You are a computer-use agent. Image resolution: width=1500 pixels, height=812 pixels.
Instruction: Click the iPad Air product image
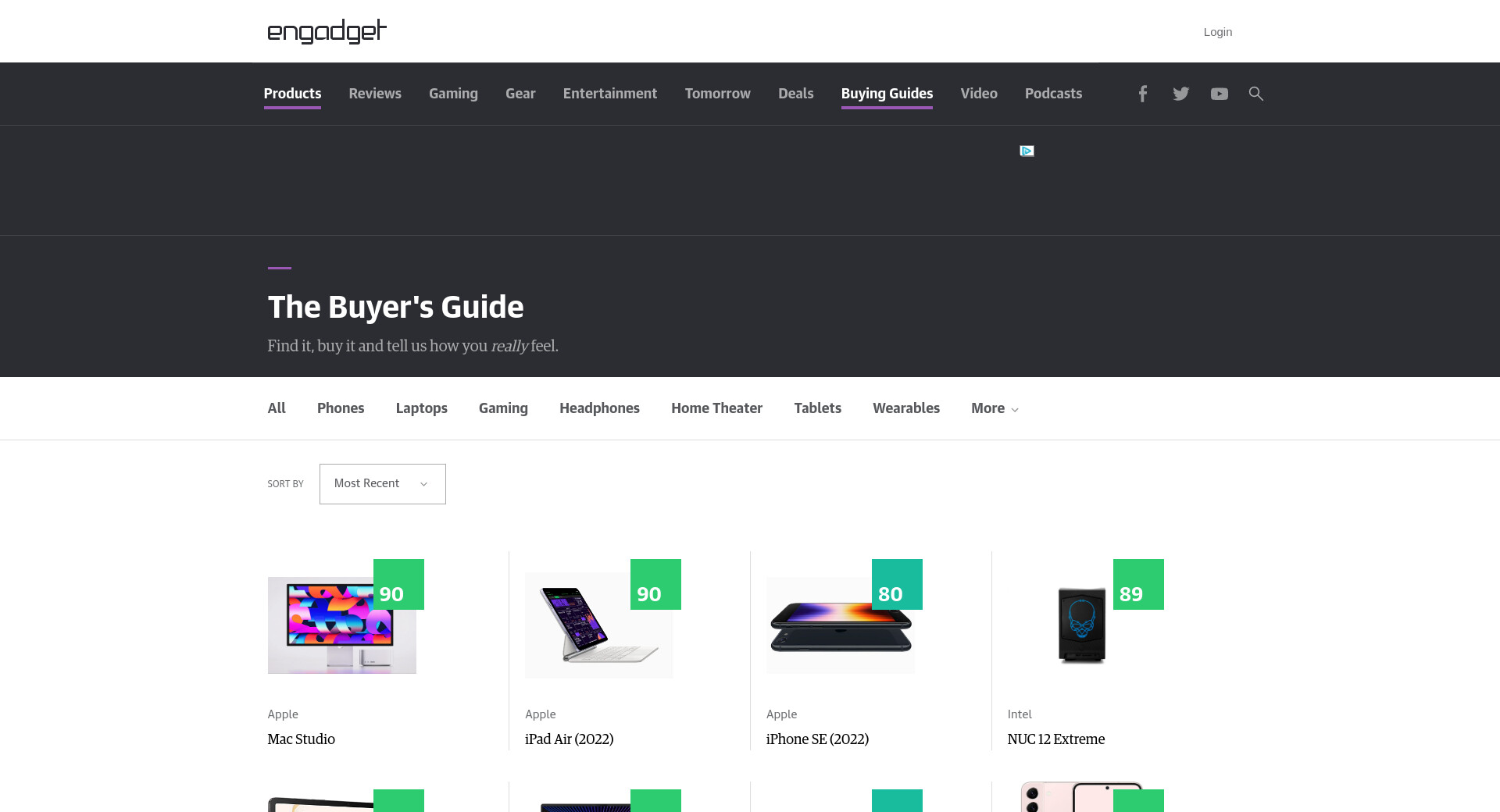pyautogui.click(x=599, y=625)
